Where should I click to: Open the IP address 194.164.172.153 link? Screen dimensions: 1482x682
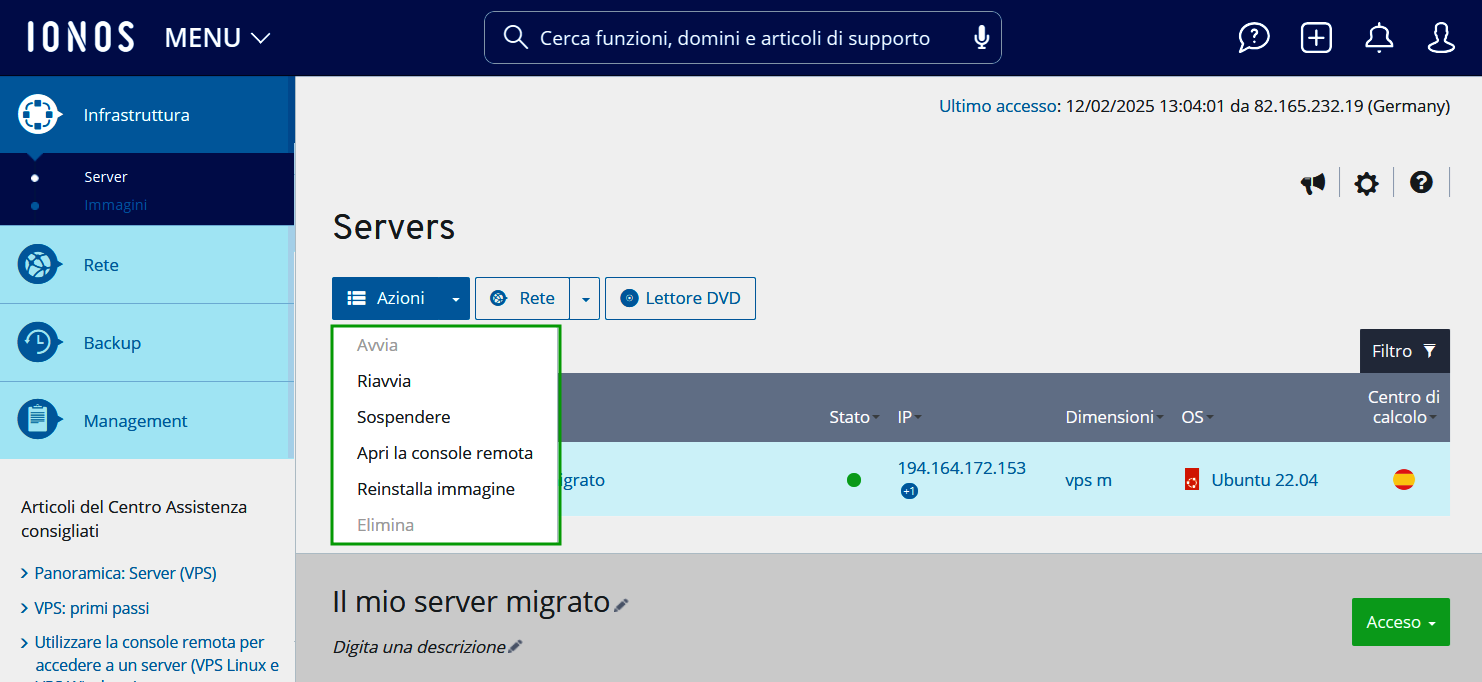pos(961,468)
